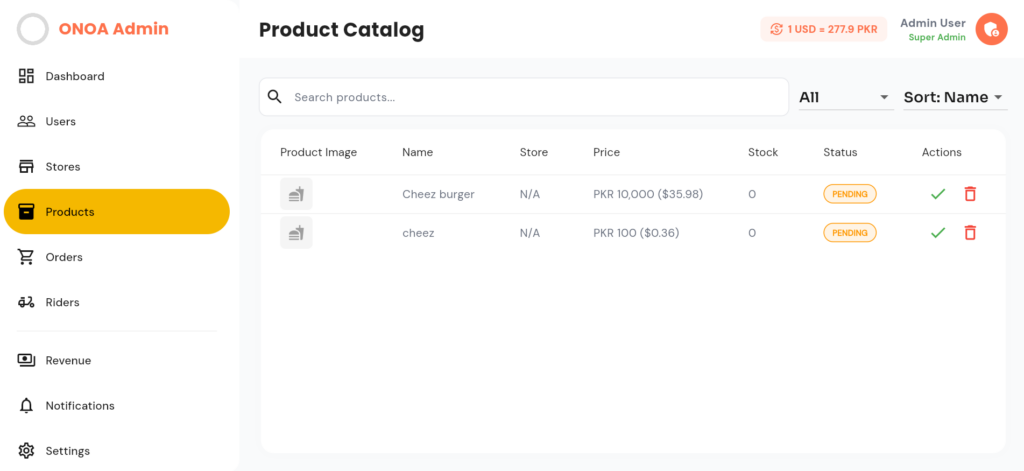1024x471 pixels.
Task: Approve the cheez product with the green checkmark
Action: [x=938, y=233]
